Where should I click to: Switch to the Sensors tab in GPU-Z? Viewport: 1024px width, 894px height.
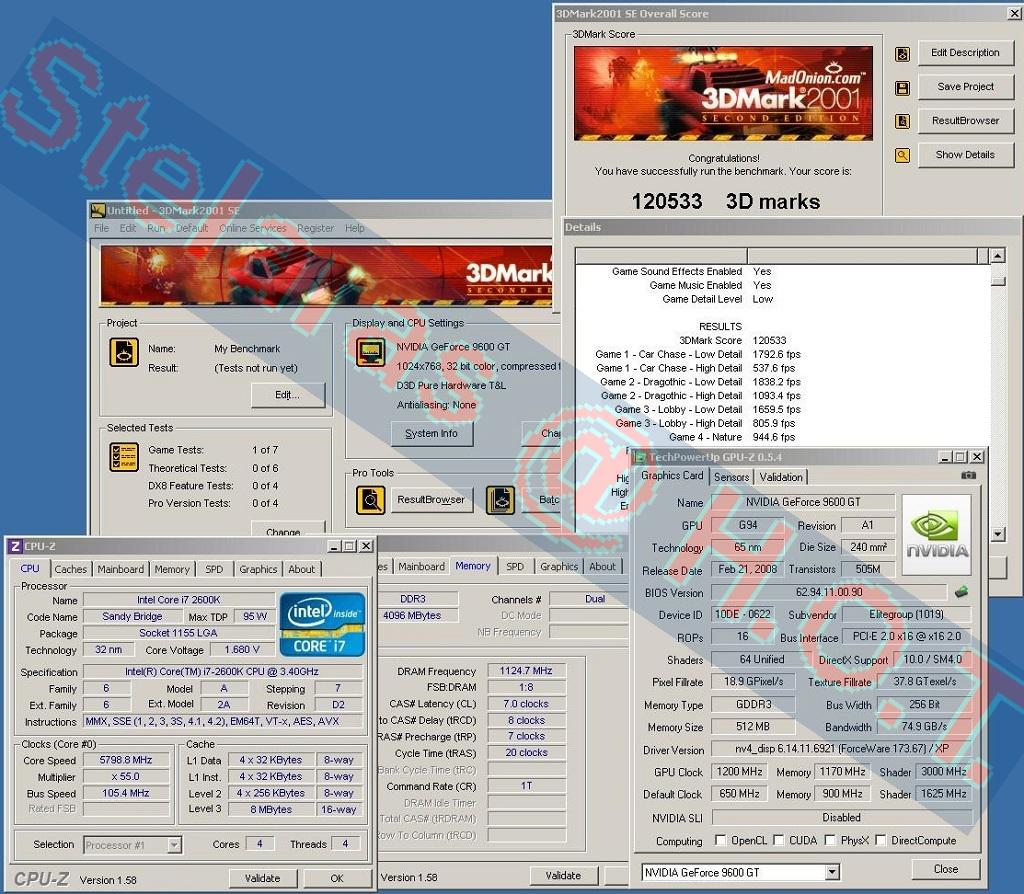[731, 477]
